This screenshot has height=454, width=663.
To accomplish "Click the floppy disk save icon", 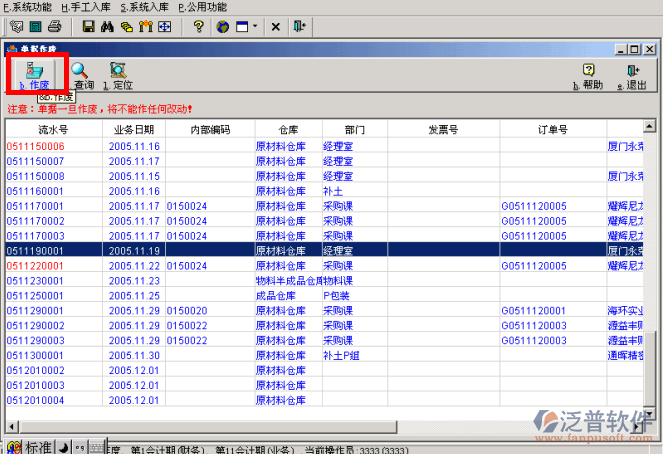I will (88, 26).
